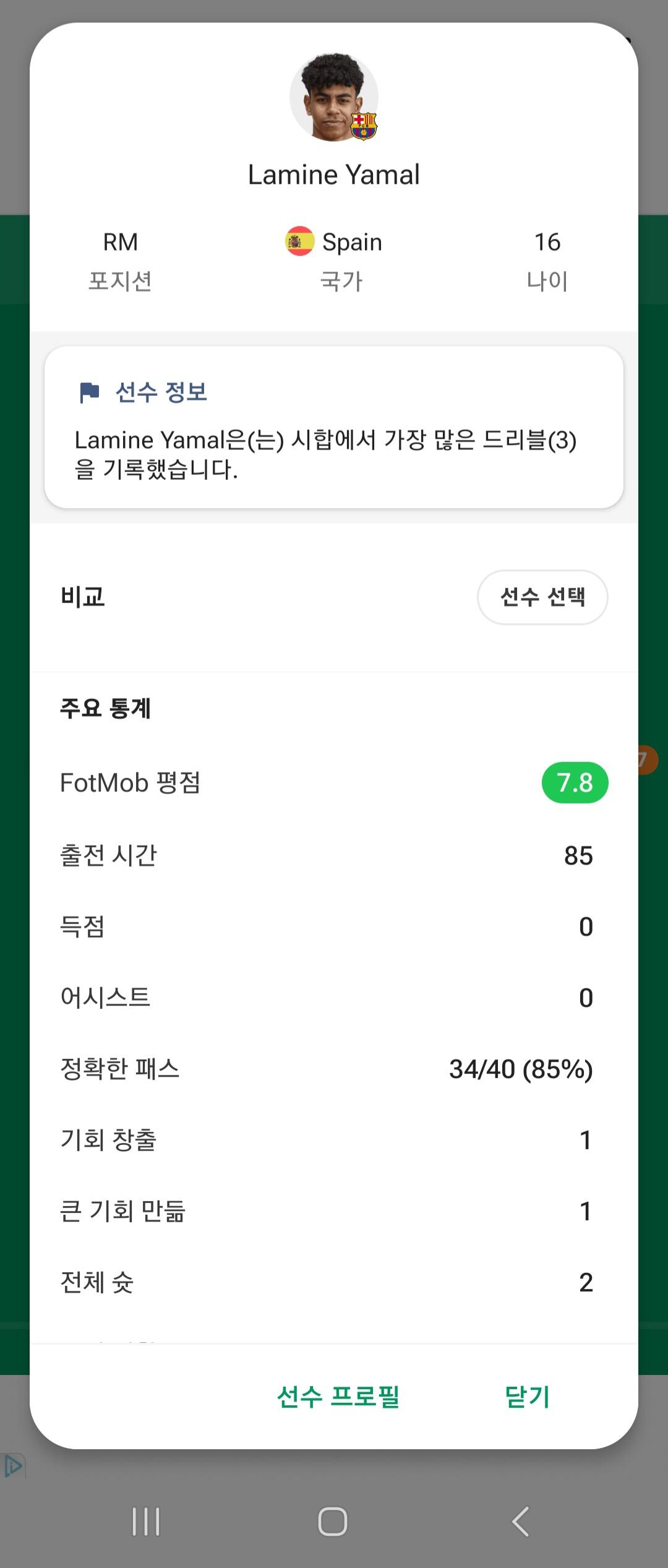The width and height of the screenshot is (668, 1568).
Task: Tap the orange rating badge behind the dialog
Action: (x=647, y=760)
